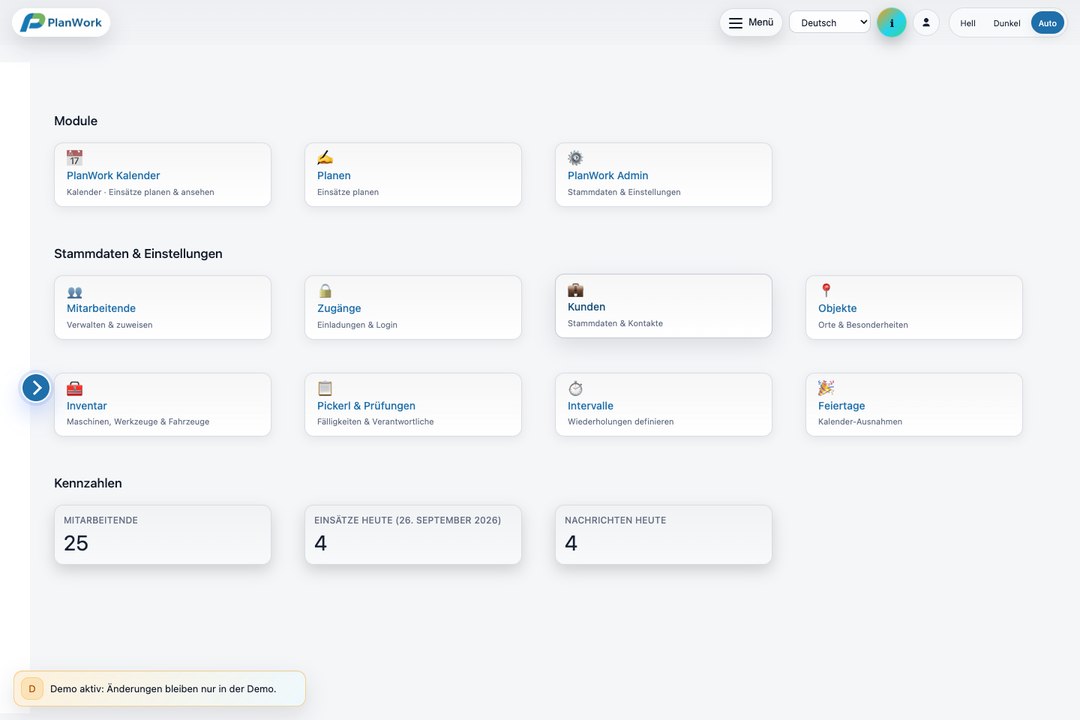Click the Kennzahlen heading
This screenshot has height=720, width=1080.
pyautogui.click(x=88, y=484)
